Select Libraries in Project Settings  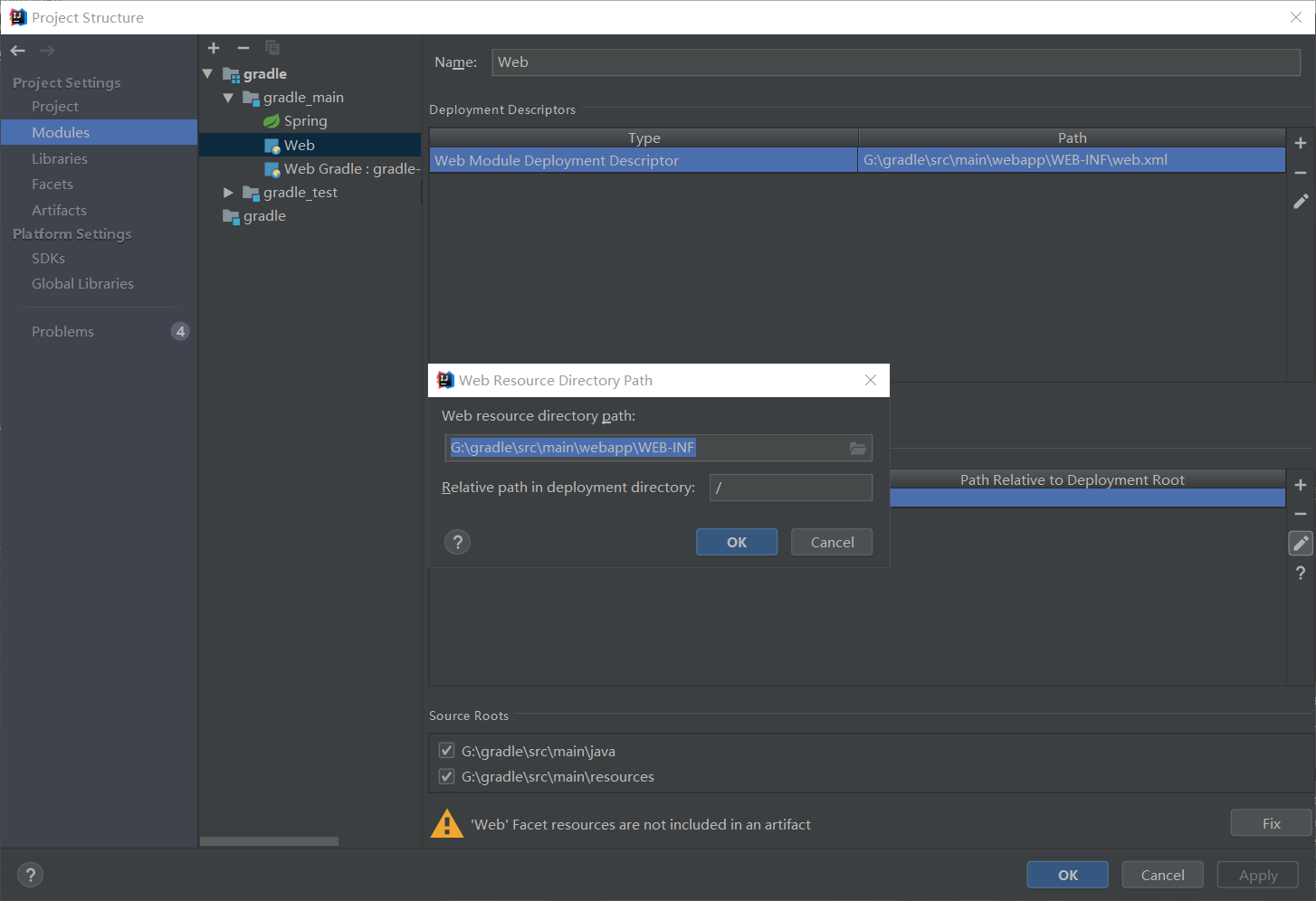coord(60,158)
